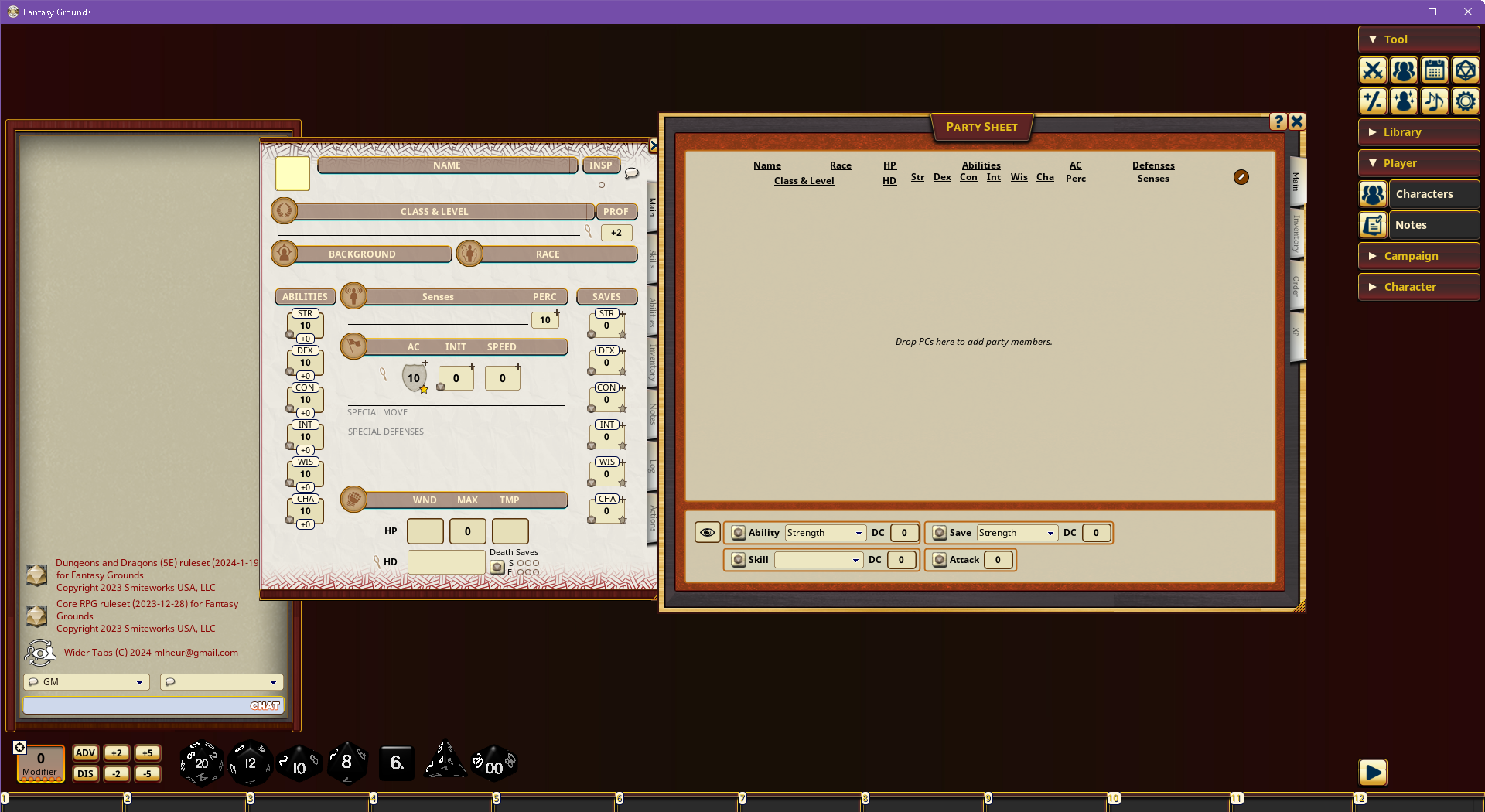Expand the Character sidebar section
The height and width of the screenshot is (812, 1485).
[x=1418, y=287]
